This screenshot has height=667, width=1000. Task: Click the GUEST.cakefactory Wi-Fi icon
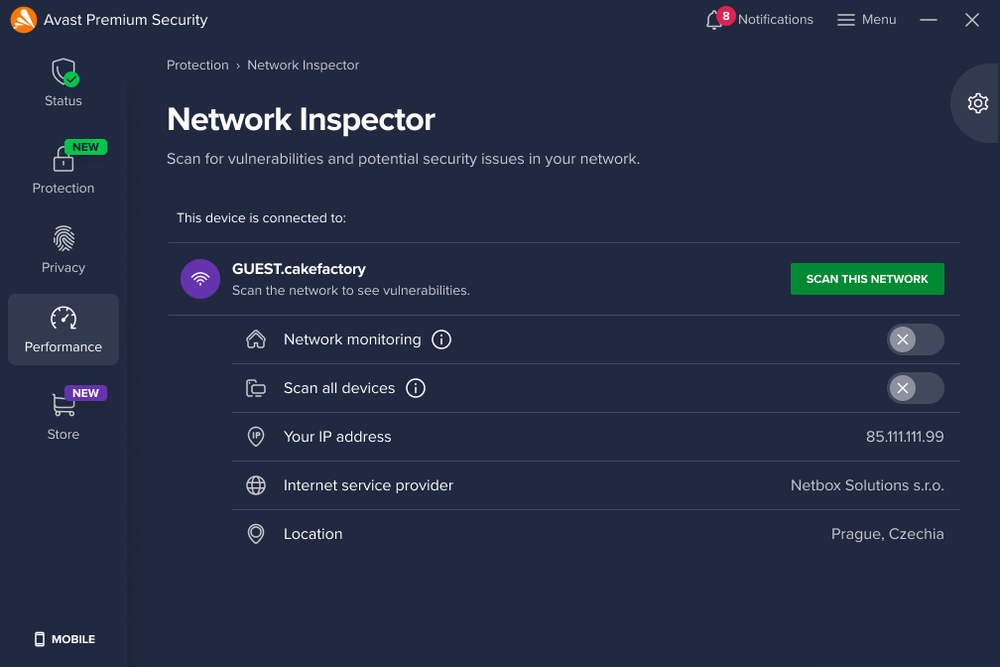(200, 279)
